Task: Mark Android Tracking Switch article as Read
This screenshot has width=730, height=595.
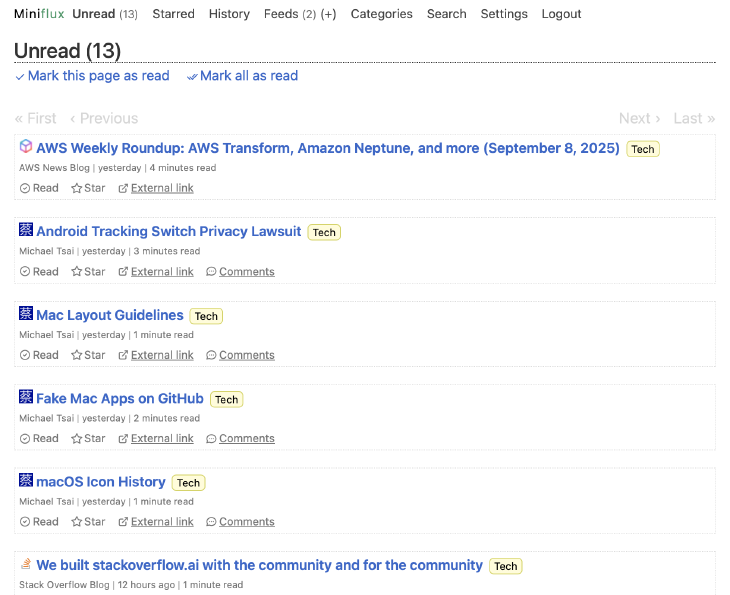Action: pos(39,271)
